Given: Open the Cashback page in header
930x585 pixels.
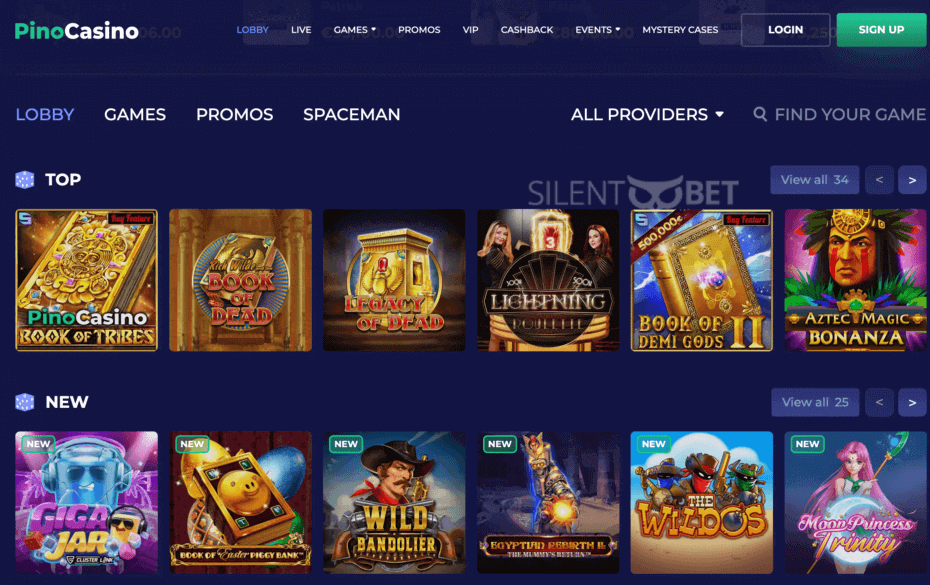Looking at the screenshot, I should coord(527,30).
